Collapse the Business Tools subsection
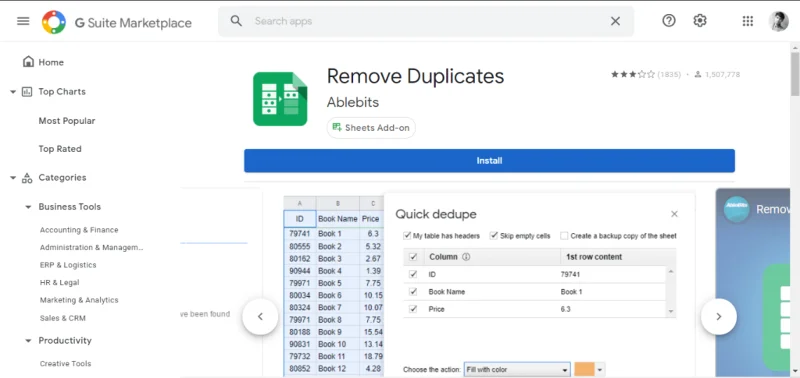The image size is (800, 378). 29,207
